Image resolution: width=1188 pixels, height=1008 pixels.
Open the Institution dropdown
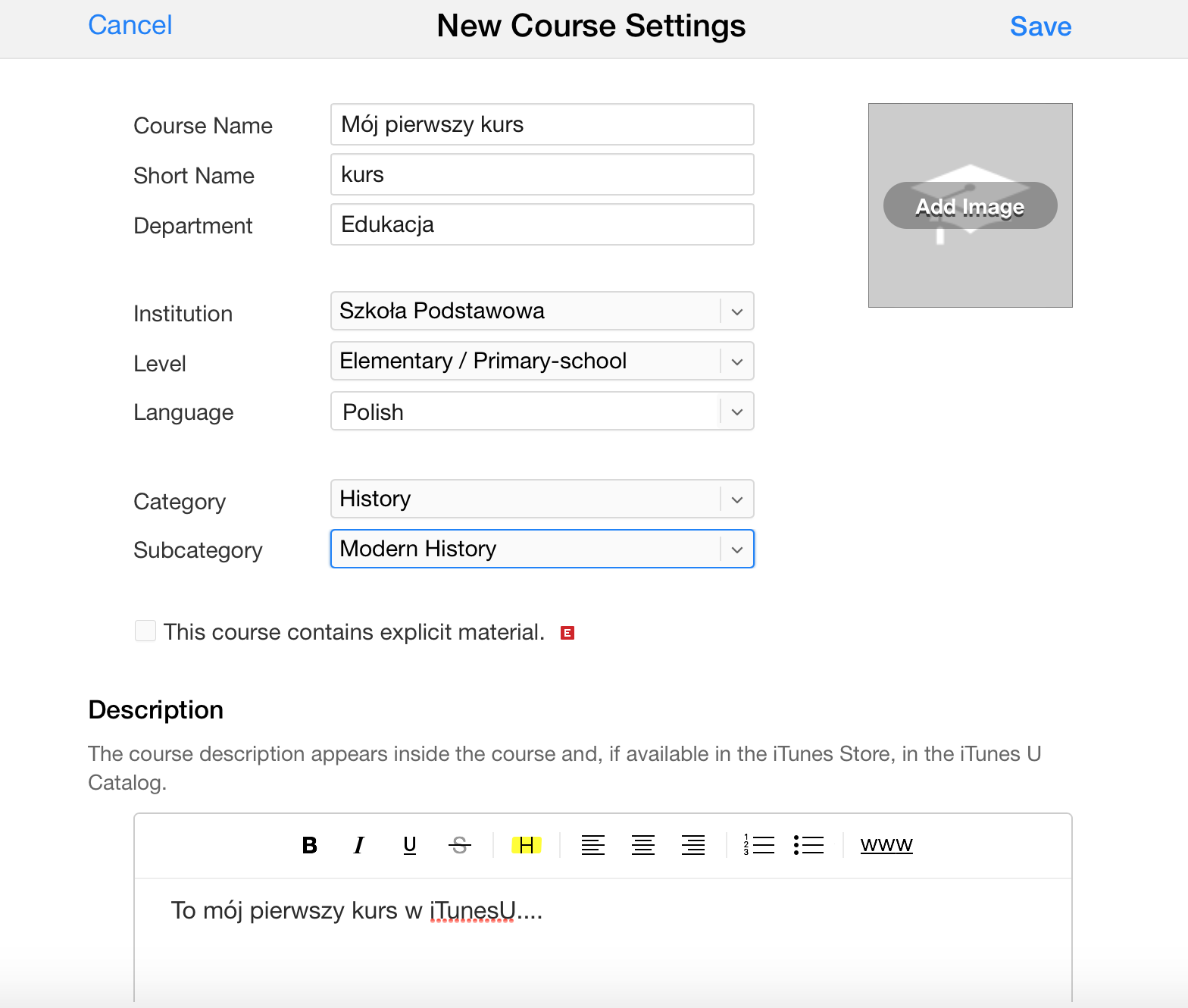coord(542,311)
